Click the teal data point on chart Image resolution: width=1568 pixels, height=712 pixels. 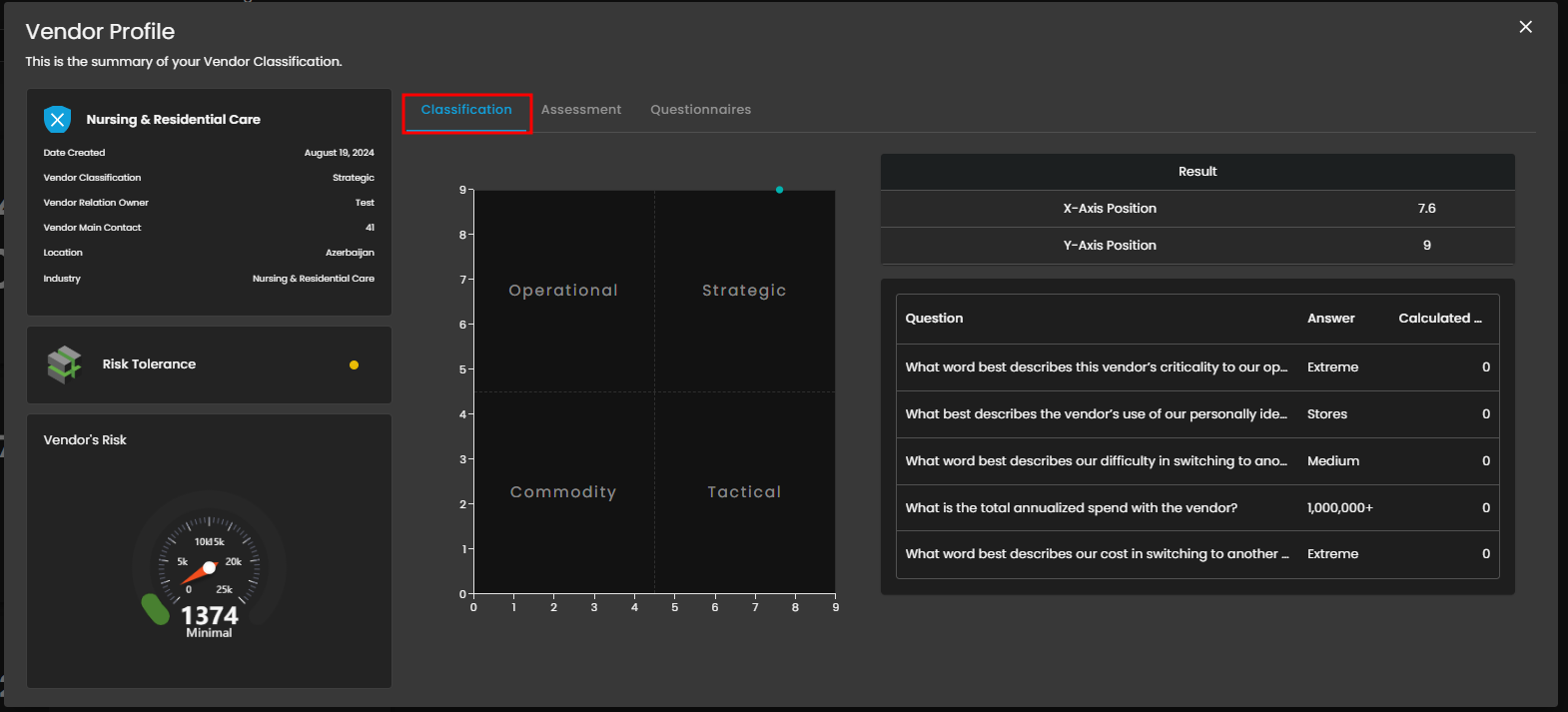click(x=779, y=190)
